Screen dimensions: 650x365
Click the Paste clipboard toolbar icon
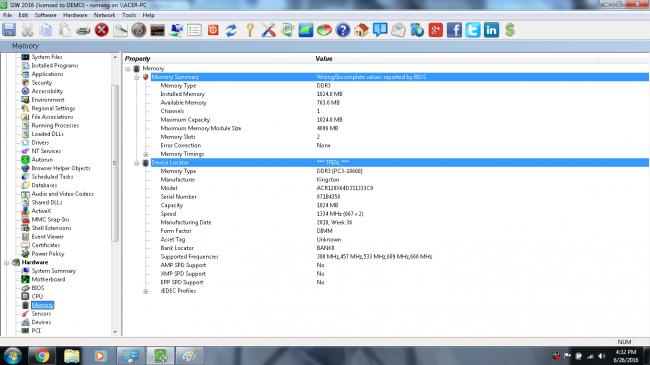coord(64,30)
